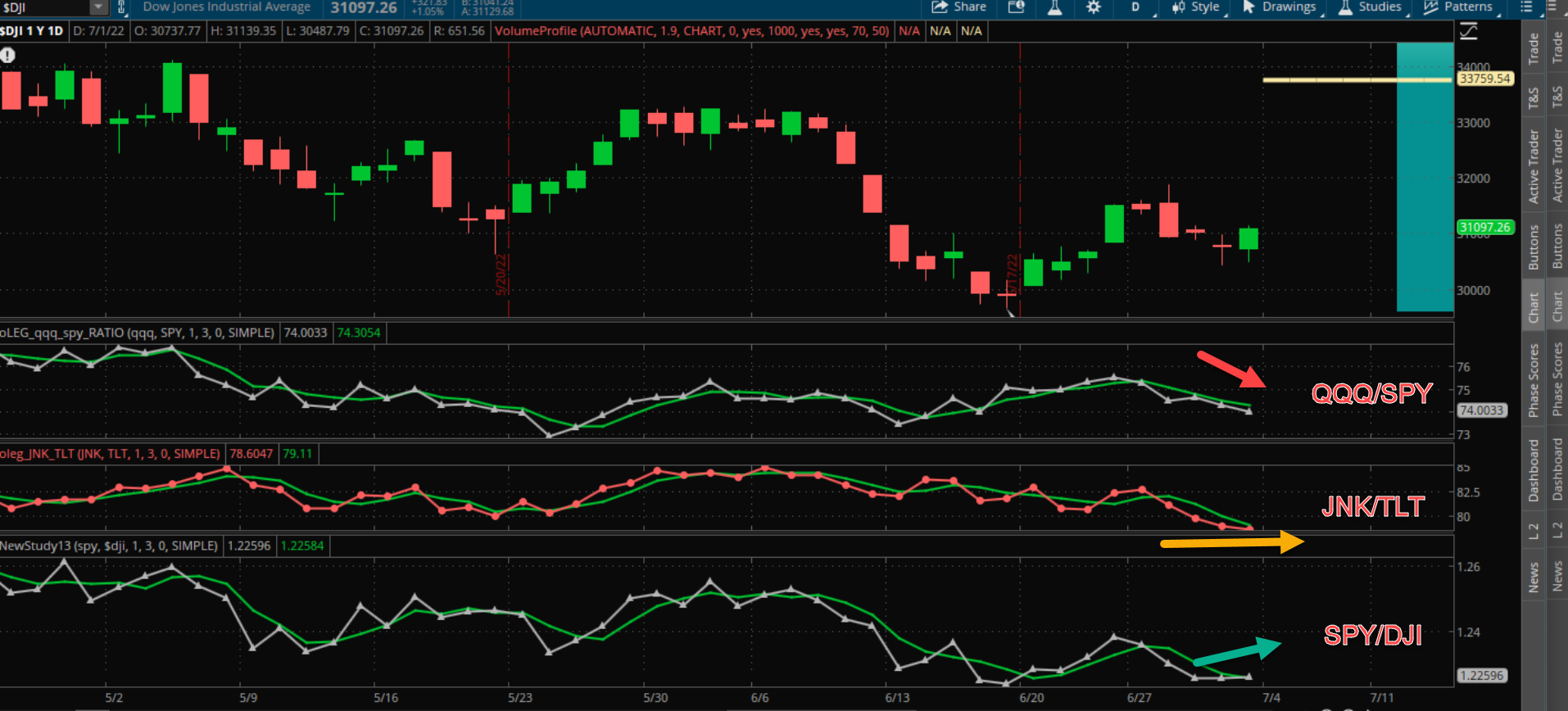Click the oLEG_qqq_spy_RATIO study label
This screenshot has height=711, width=1568.
pos(138,333)
